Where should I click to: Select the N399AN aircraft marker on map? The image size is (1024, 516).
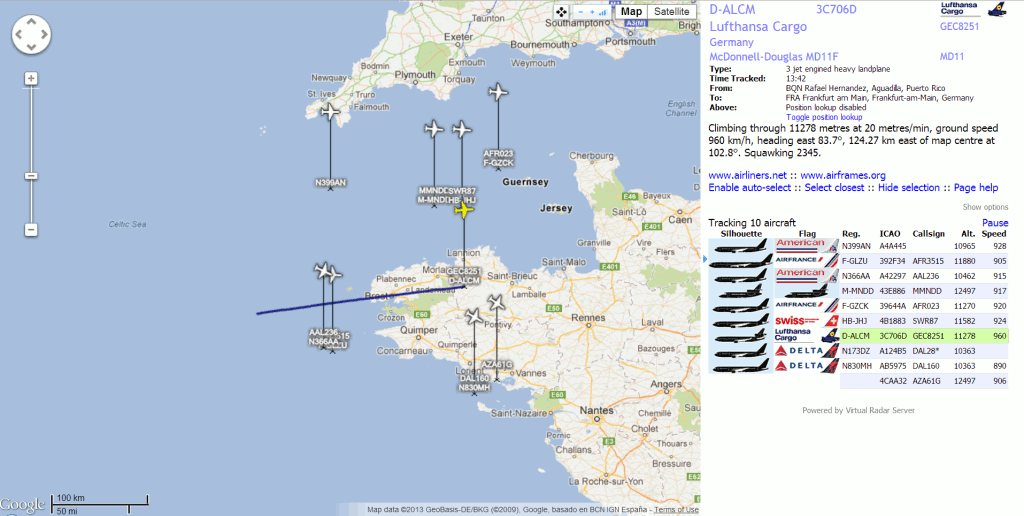330,112
